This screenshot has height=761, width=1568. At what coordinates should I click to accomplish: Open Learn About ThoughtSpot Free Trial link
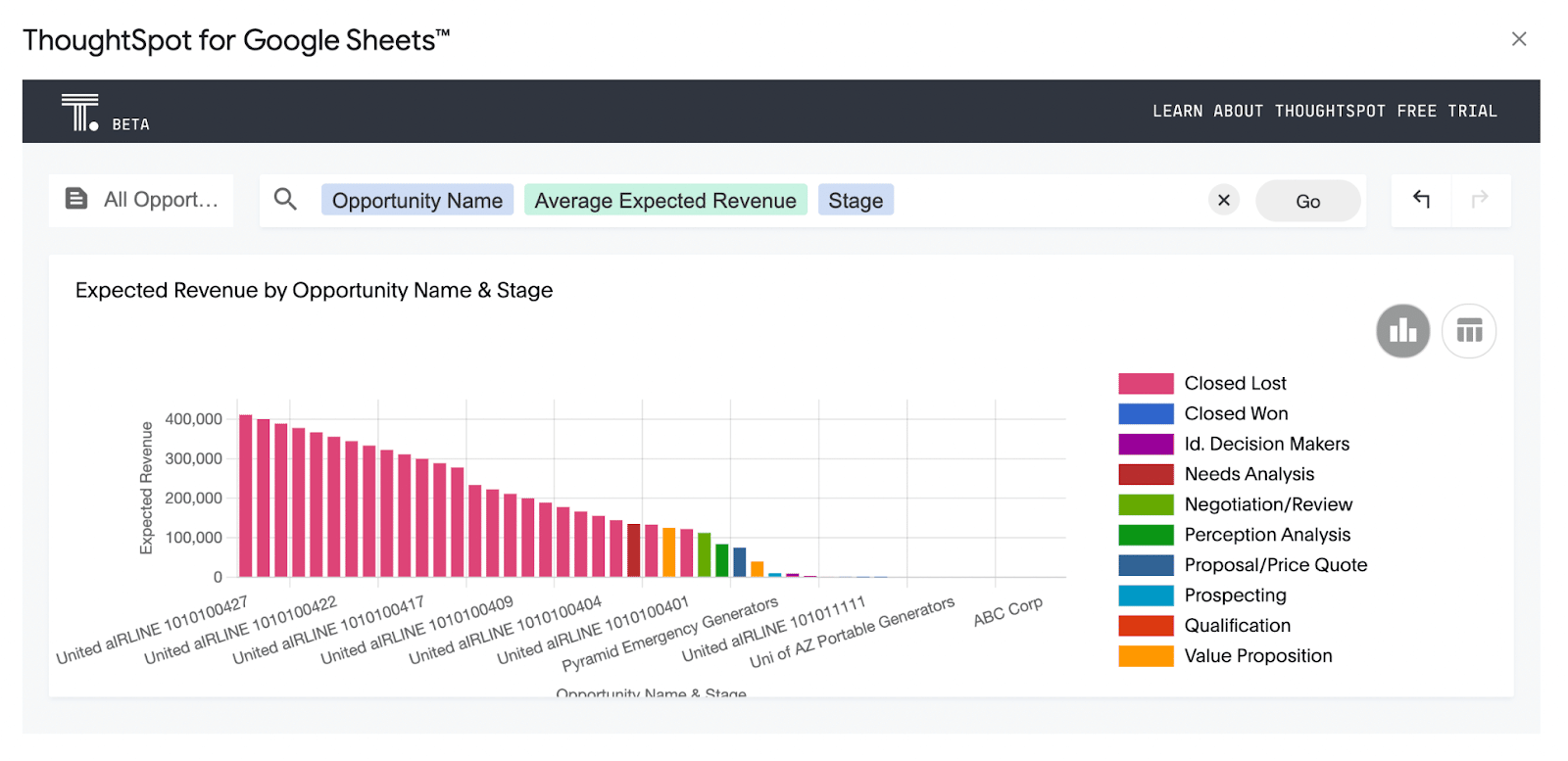(x=1325, y=112)
